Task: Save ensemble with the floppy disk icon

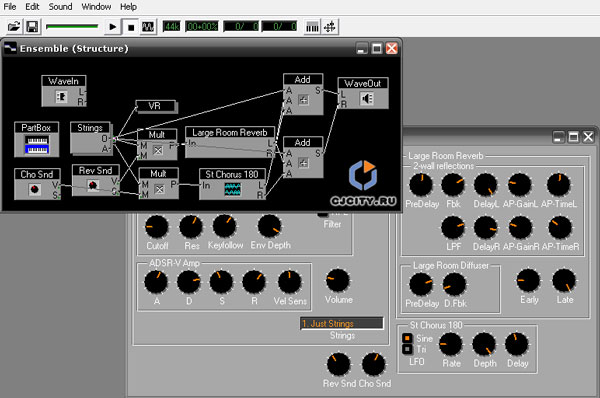Action: click(33, 27)
